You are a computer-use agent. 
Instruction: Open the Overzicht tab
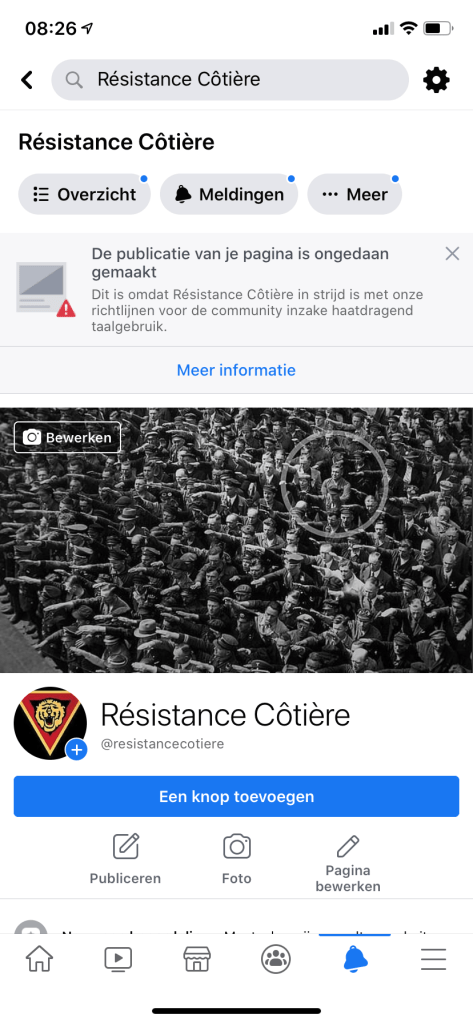[x=84, y=194]
